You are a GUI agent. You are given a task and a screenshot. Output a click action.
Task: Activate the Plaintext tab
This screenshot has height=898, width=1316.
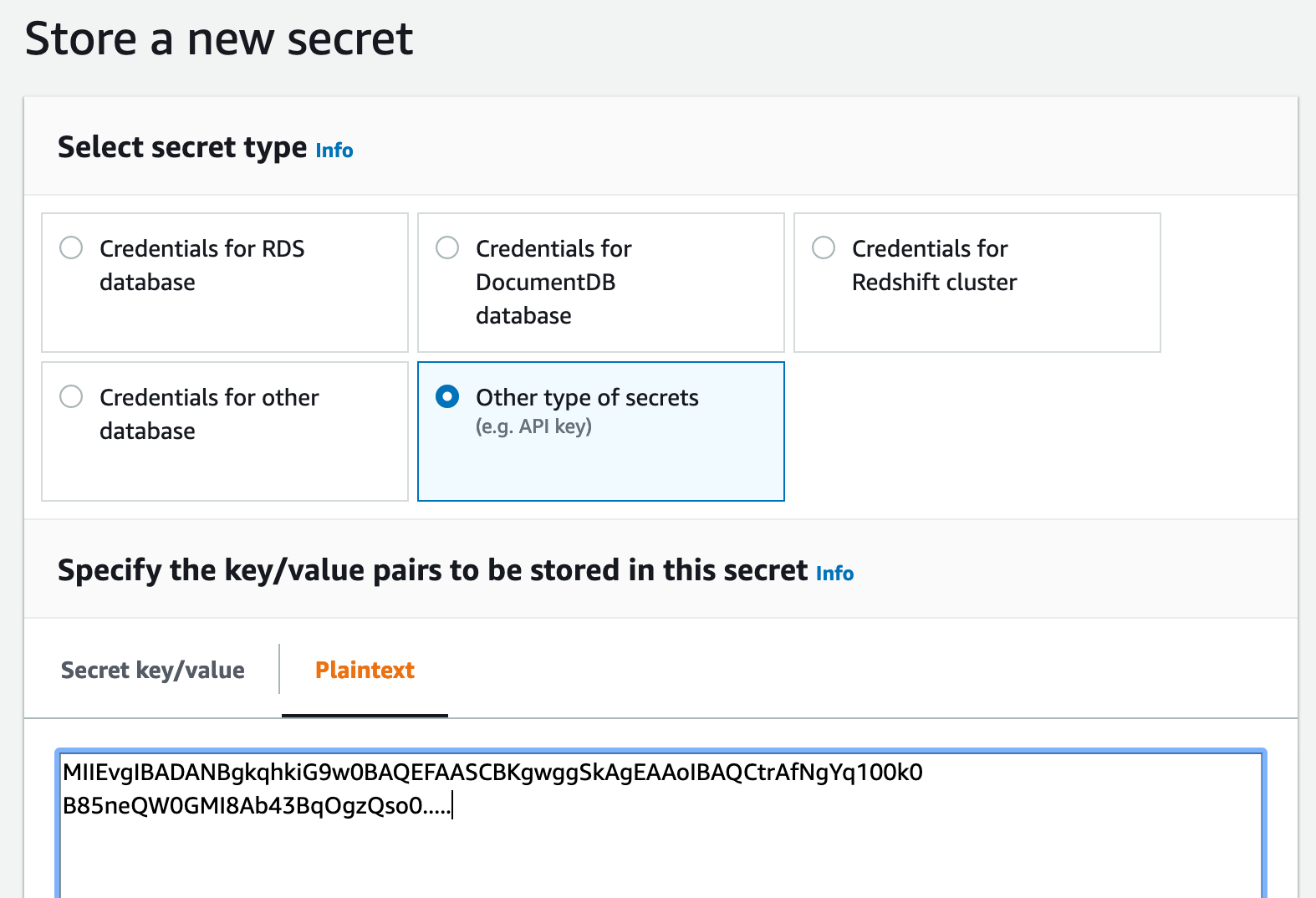[365, 670]
